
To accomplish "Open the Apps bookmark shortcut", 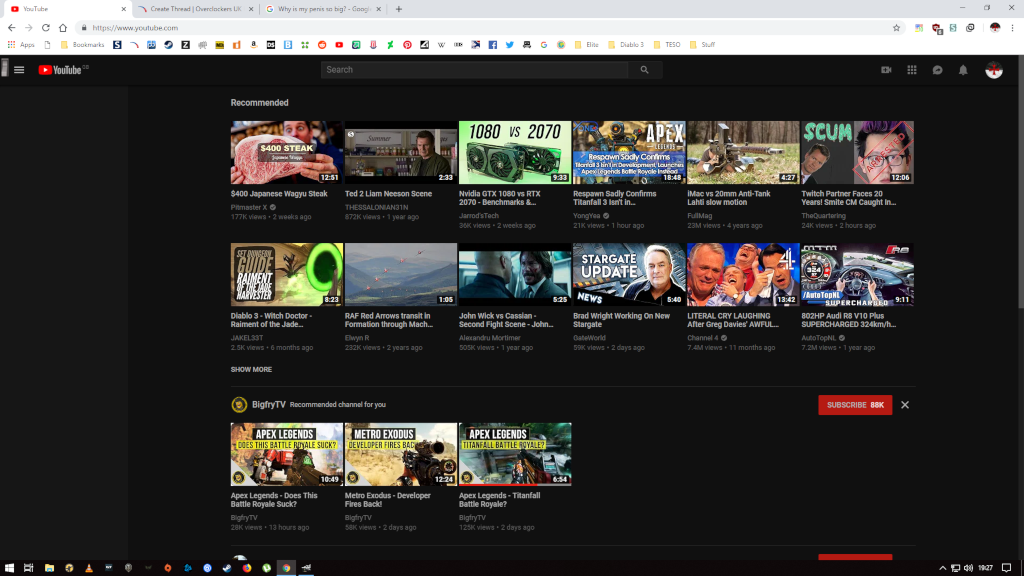I will 21,44.
